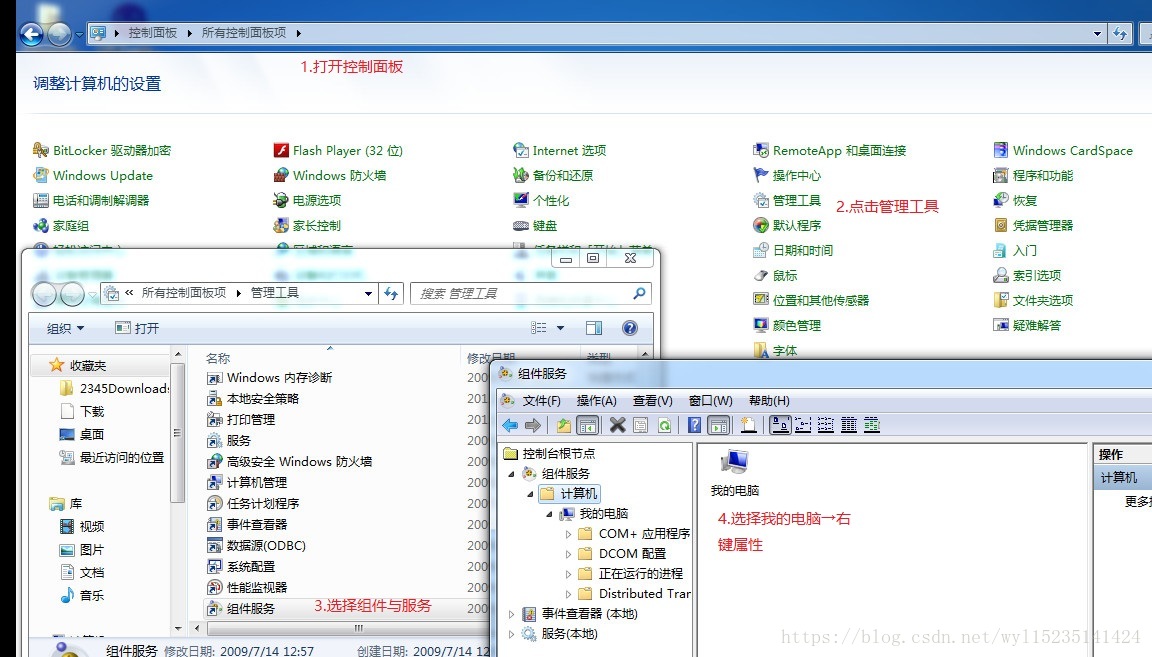Expand the COM+ 应用程序 folder
This screenshot has width=1152, height=657.
[x=568, y=534]
